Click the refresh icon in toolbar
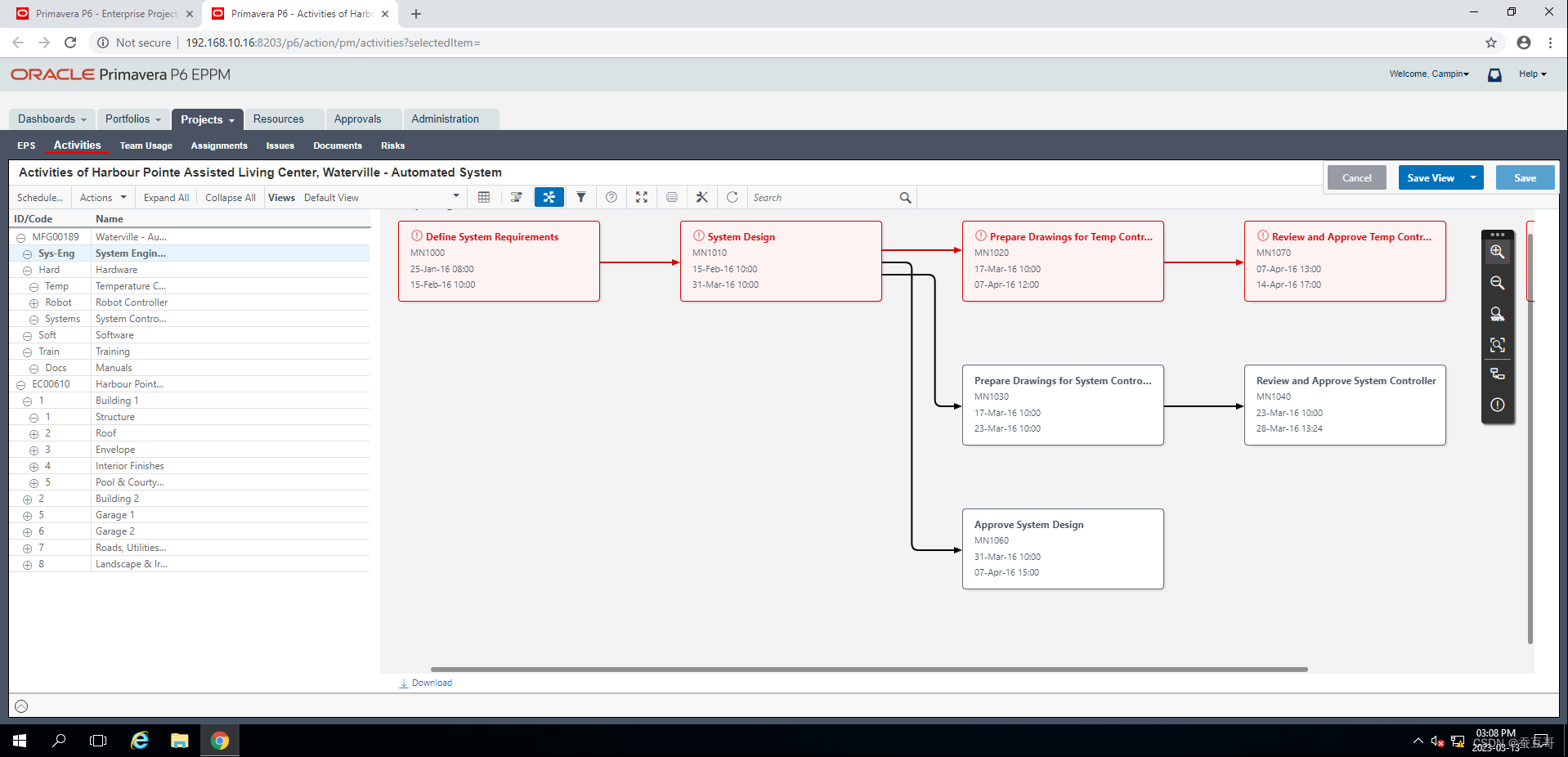The height and width of the screenshot is (757, 1568). (x=732, y=197)
